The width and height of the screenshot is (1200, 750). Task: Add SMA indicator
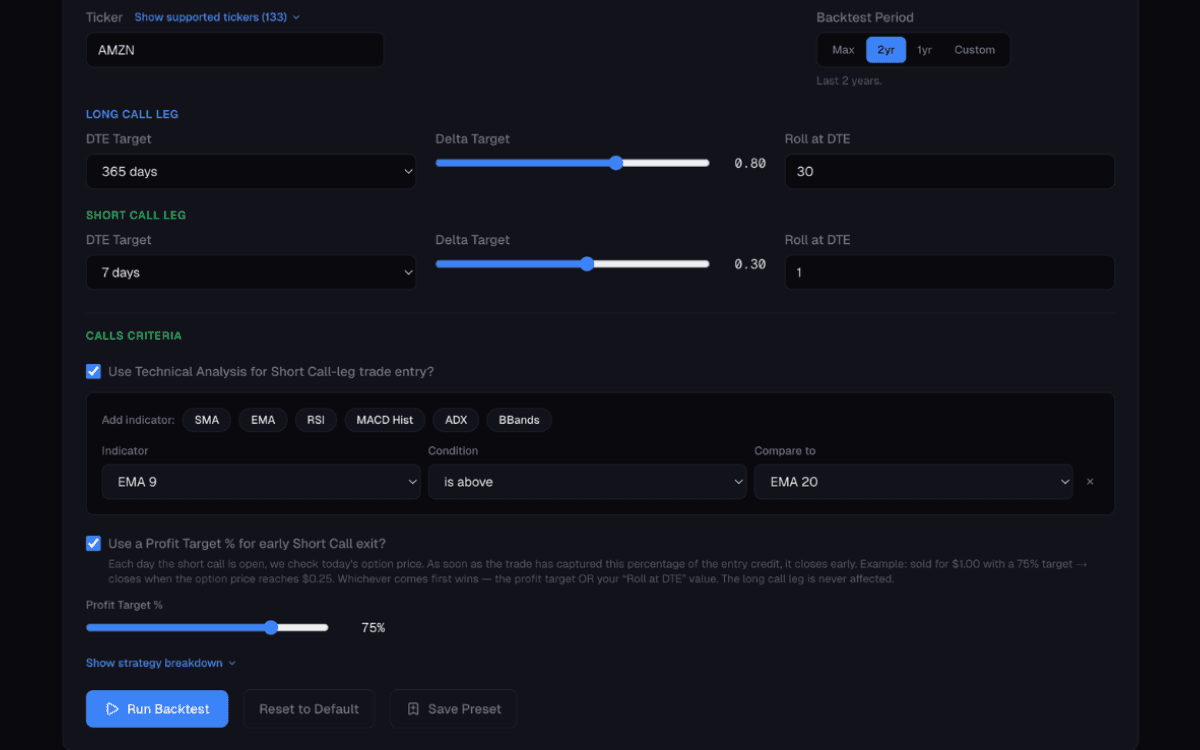pyautogui.click(x=207, y=420)
